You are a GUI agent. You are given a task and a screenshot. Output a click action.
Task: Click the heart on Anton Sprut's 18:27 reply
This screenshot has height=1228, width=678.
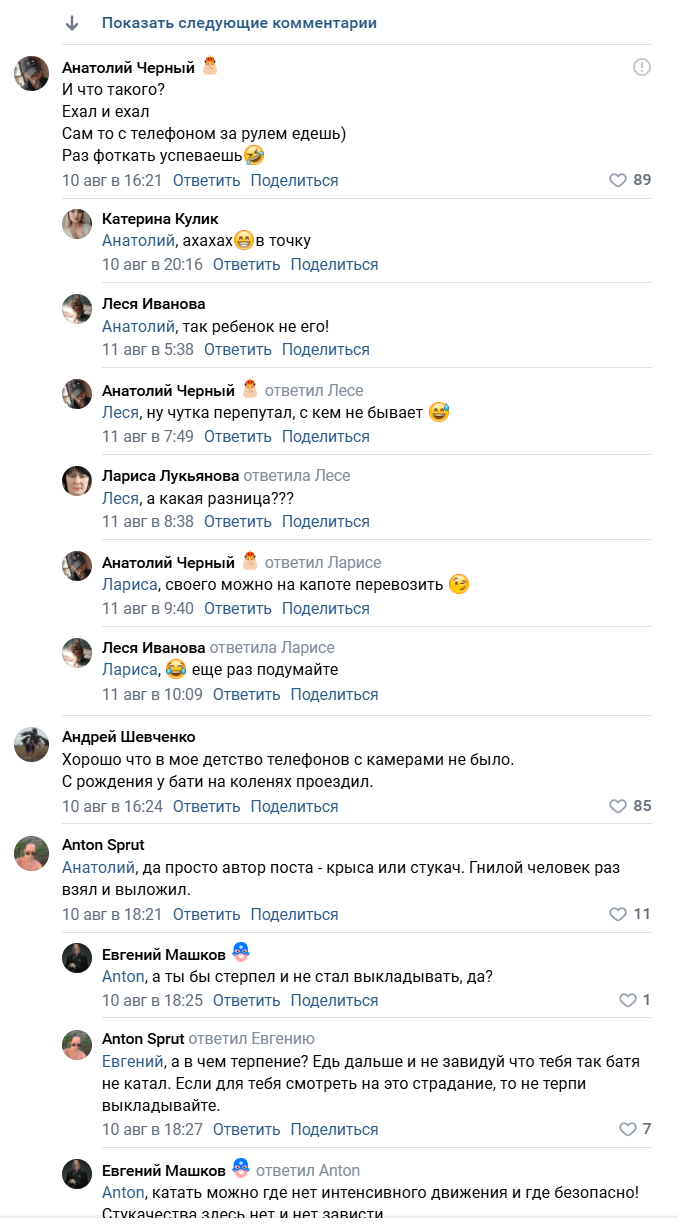pyautogui.click(x=628, y=1129)
